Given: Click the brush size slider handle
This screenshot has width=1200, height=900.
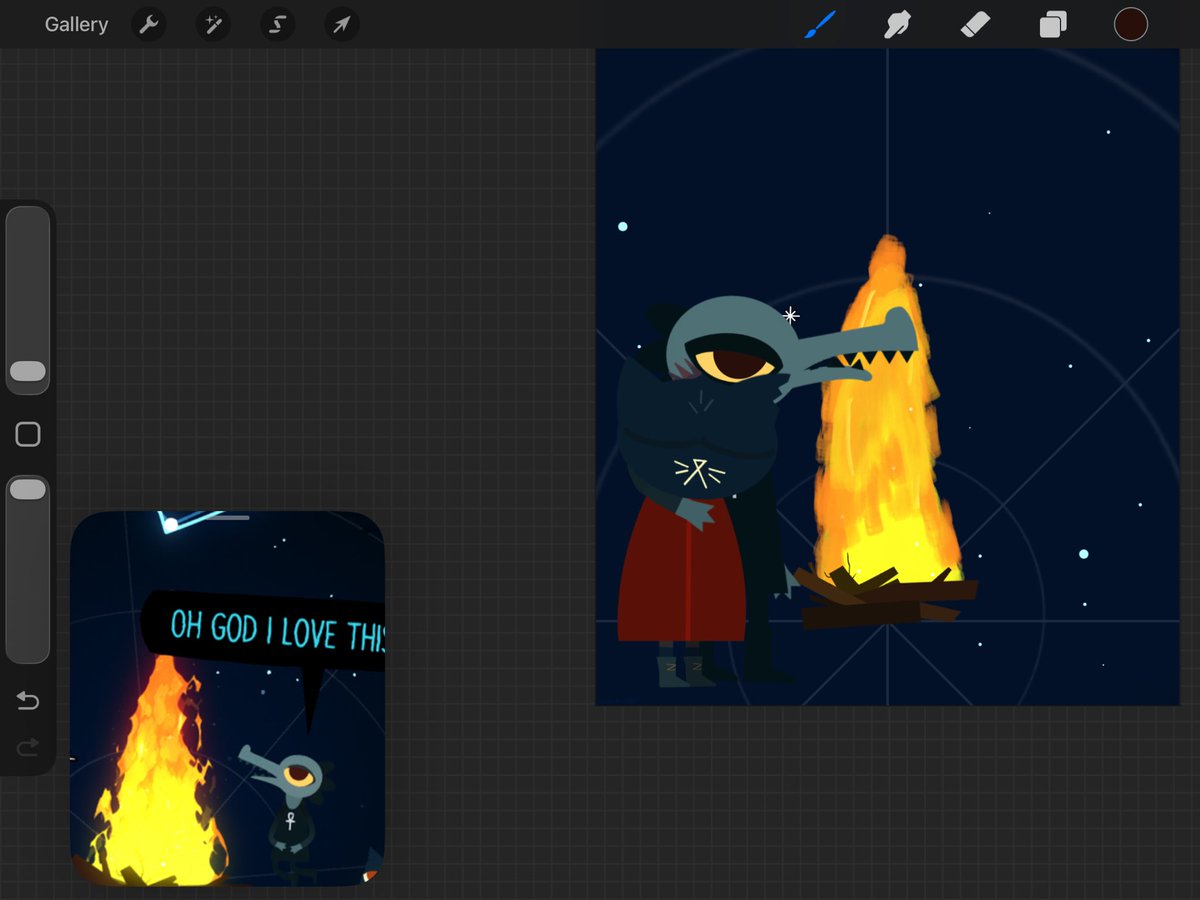Looking at the screenshot, I should point(28,372).
